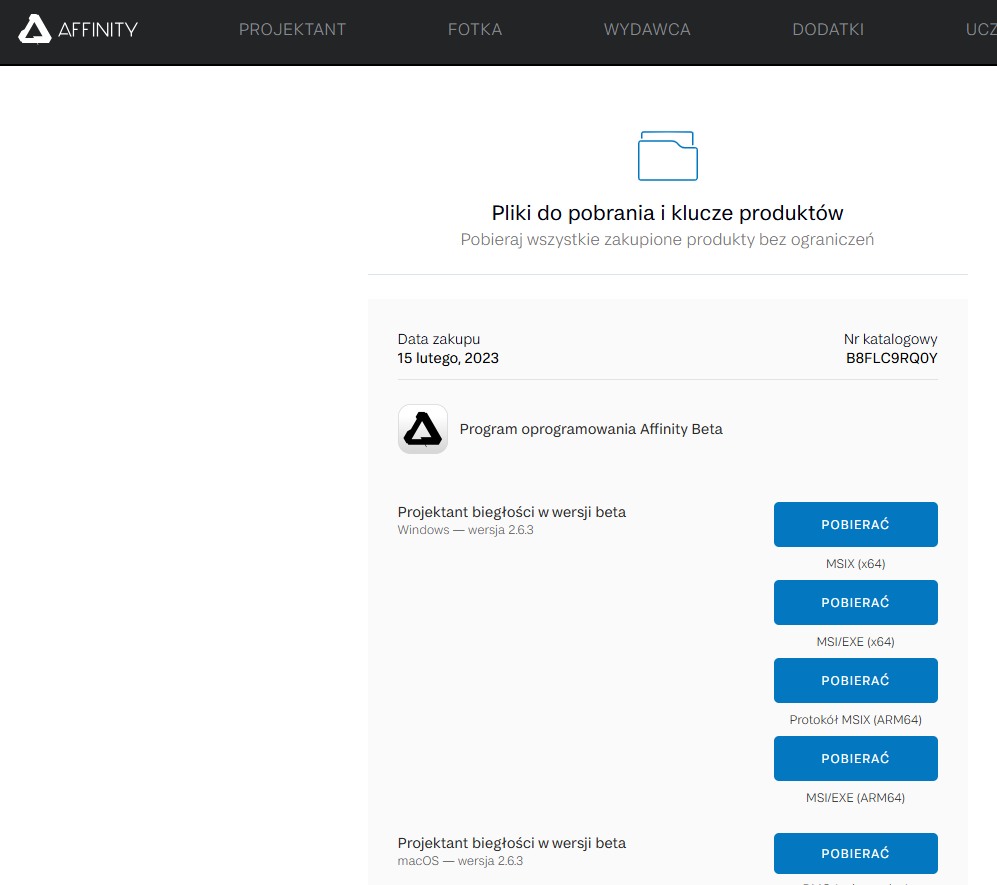Screen dimensions: 997x885
Task: Click the 'Nr katalogowy' label
Action: click(891, 339)
